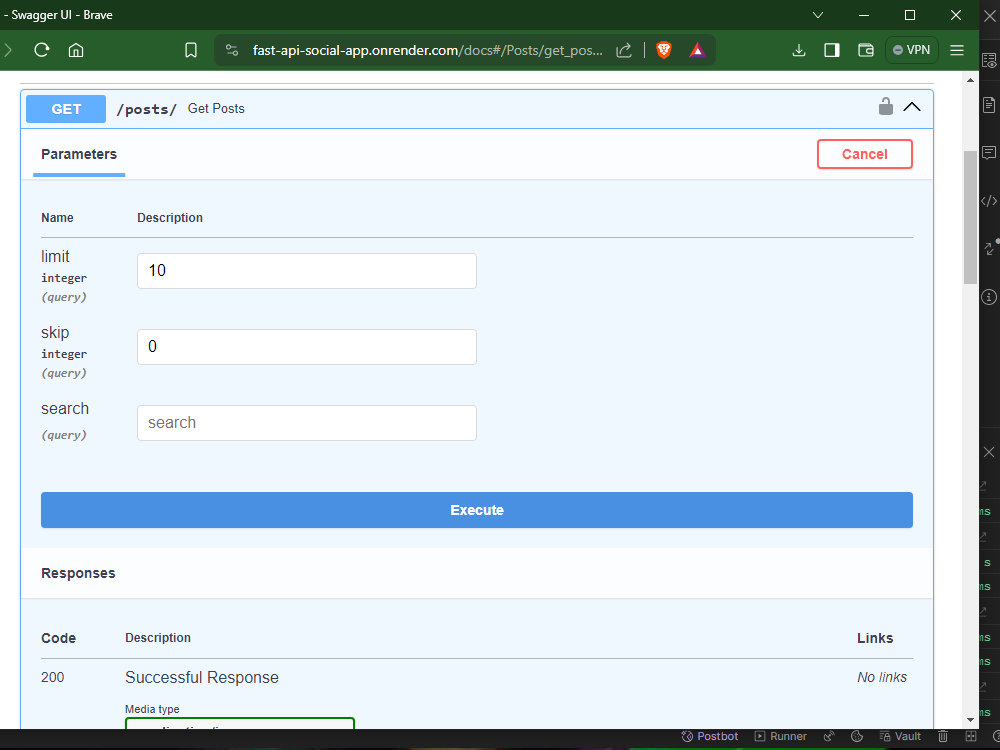Click the 'Responses' heading
Image resolution: width=1000 pixels, height=750 pixels.
pos(78,573)
